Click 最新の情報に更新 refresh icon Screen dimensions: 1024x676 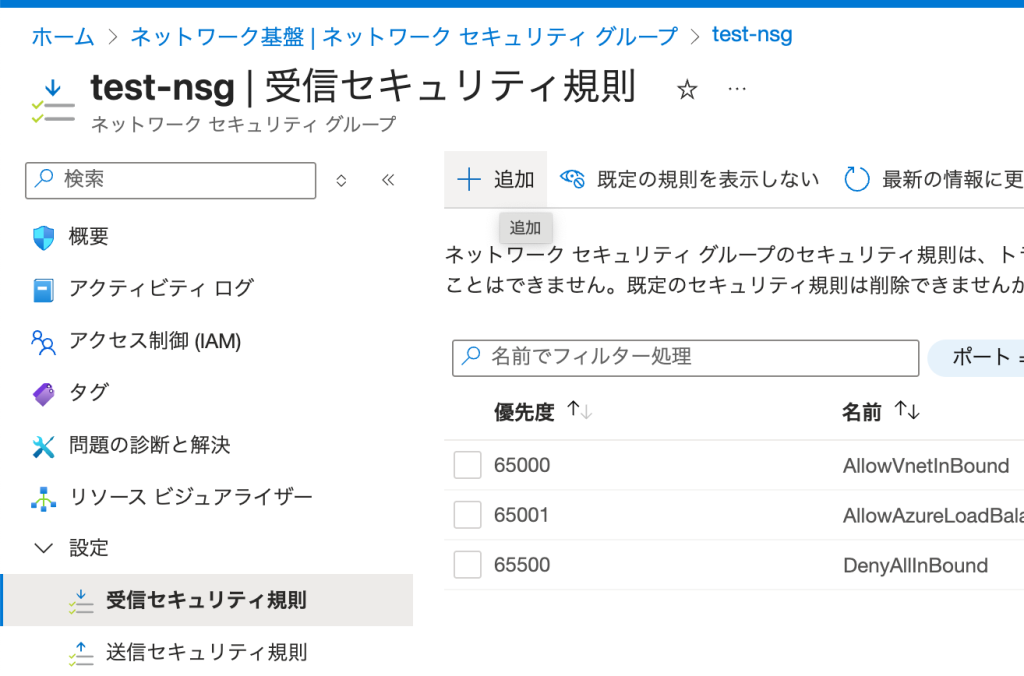(858, 180)
